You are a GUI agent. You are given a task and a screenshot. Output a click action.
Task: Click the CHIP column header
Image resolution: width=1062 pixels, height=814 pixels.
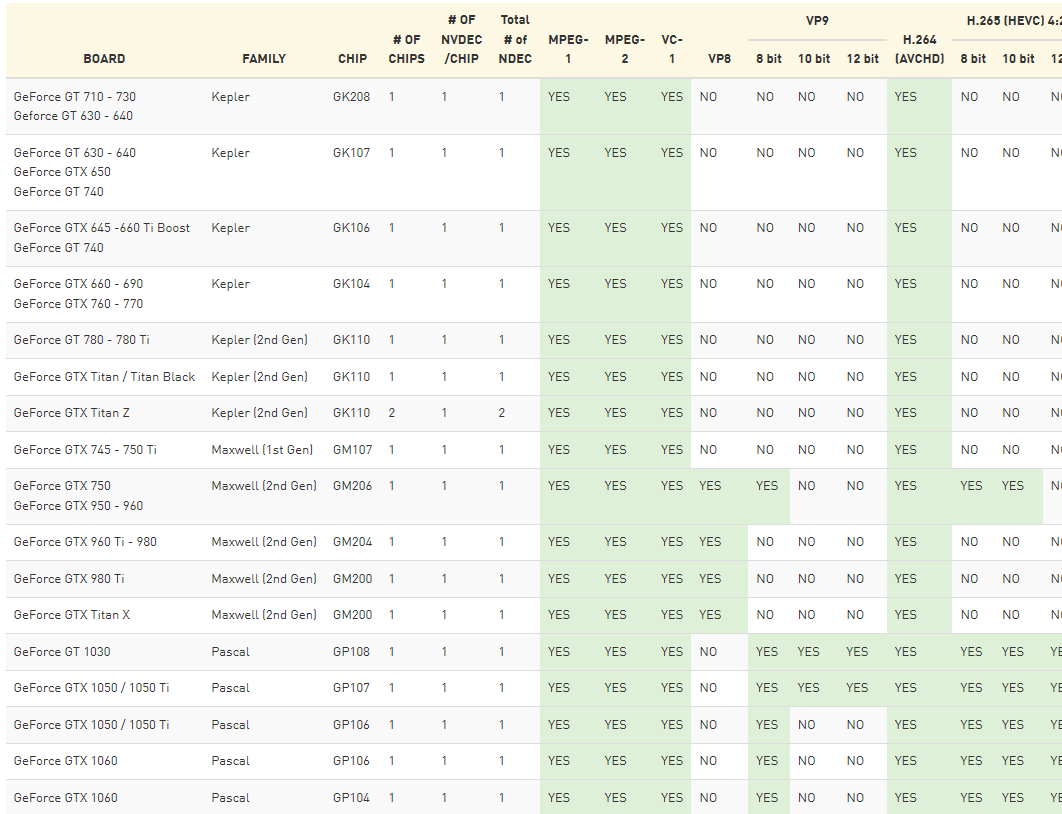tap(352, 59)
